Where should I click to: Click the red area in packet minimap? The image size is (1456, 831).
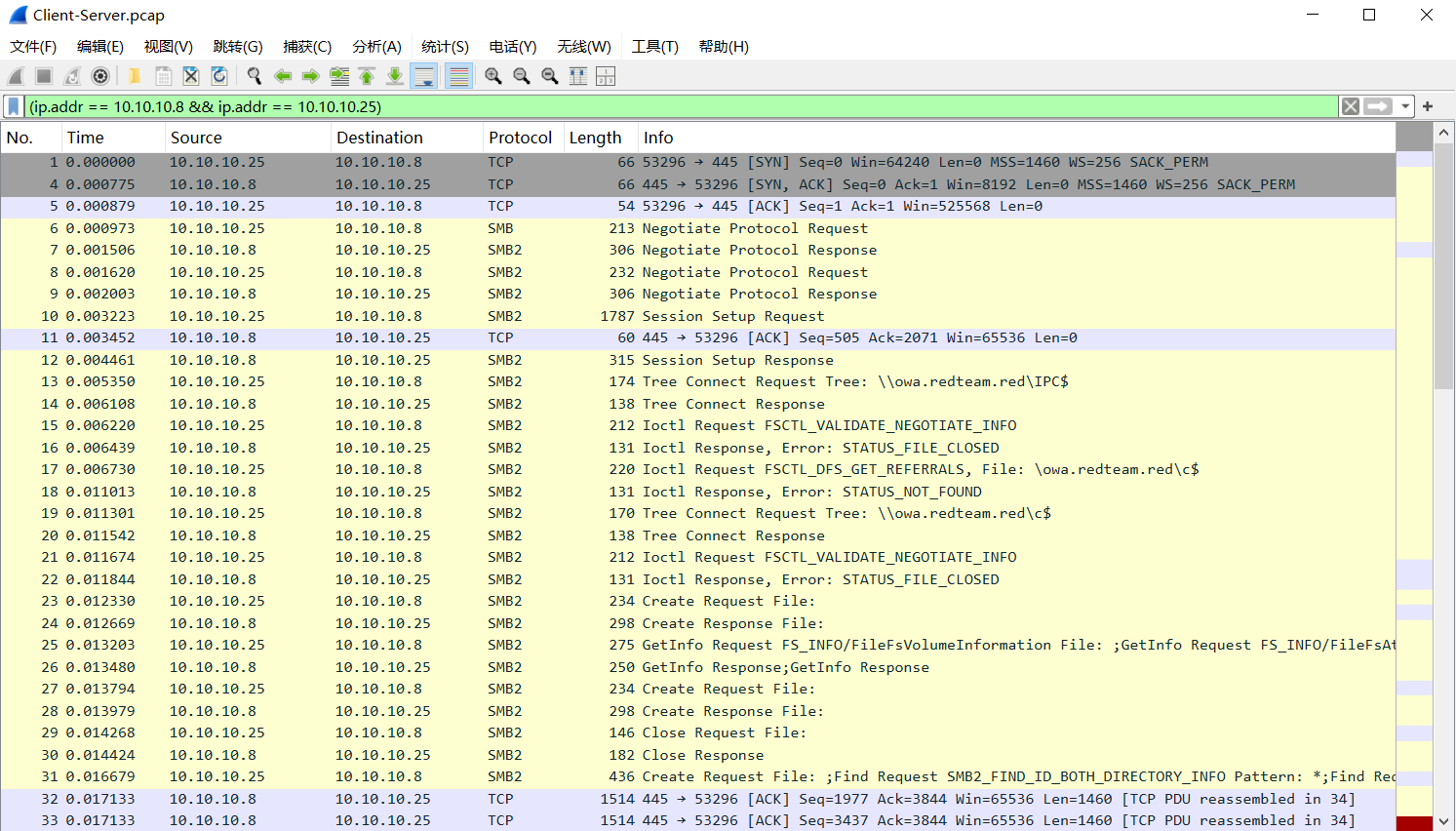pos(1414,823)
